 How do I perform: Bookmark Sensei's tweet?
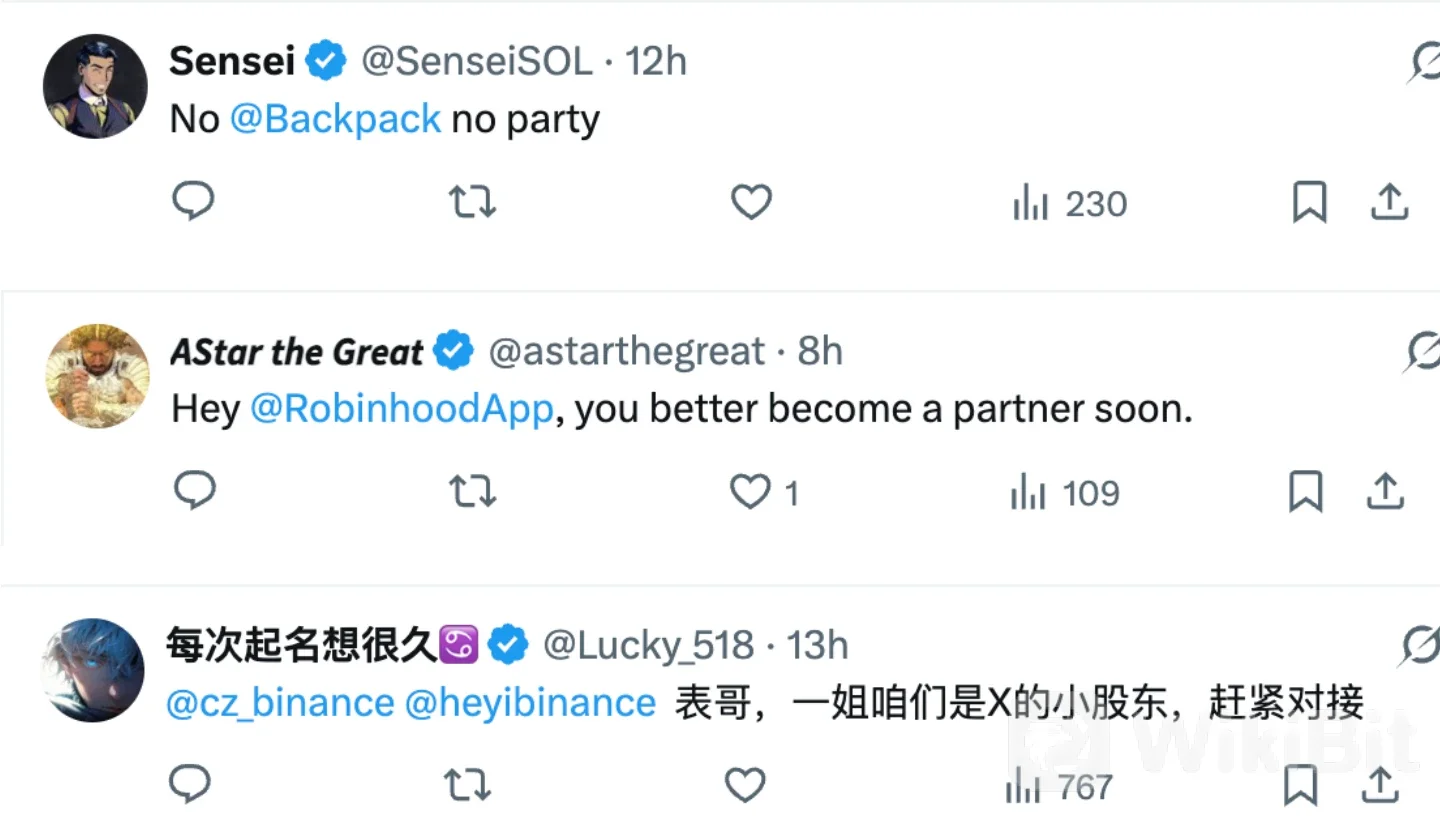[1309, 203]
